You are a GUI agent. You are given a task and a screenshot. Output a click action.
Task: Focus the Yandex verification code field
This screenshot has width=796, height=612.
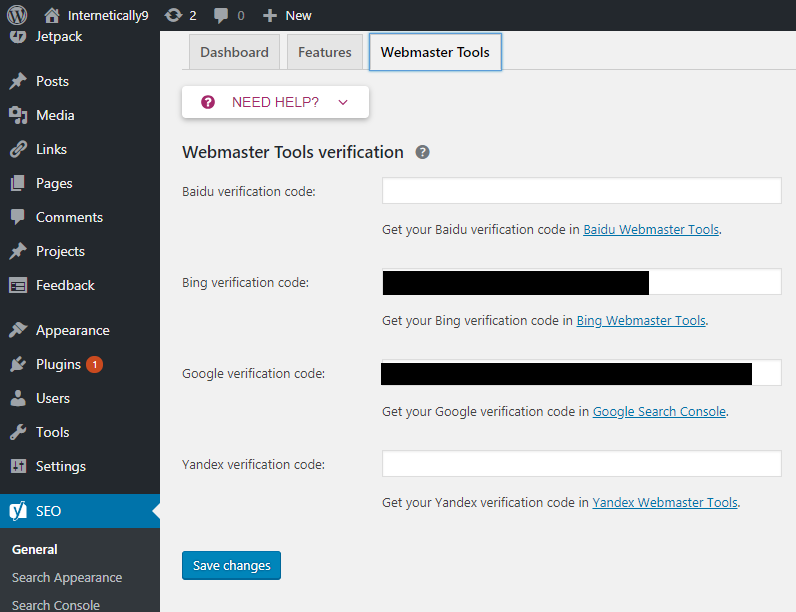point(582,463)
